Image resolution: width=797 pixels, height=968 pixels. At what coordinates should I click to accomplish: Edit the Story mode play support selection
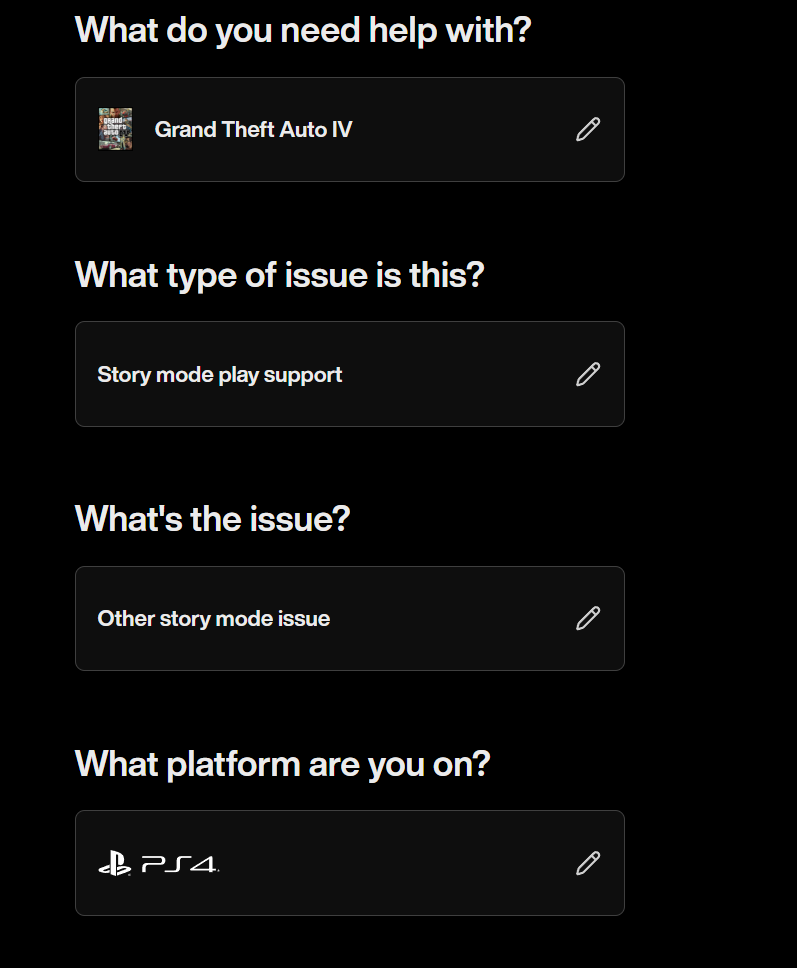point(588,374)
